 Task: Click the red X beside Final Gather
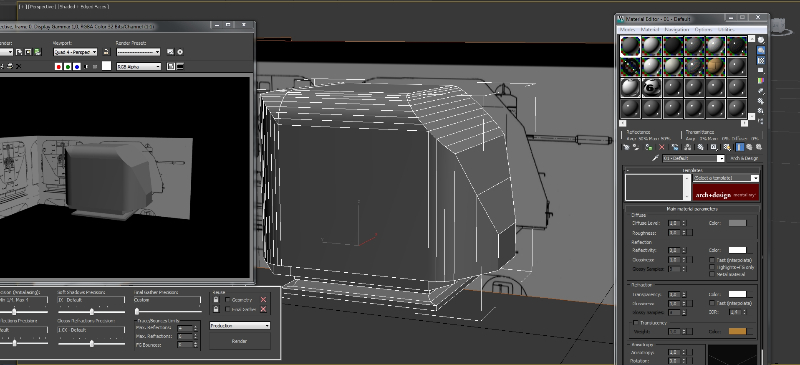point(263,309)
